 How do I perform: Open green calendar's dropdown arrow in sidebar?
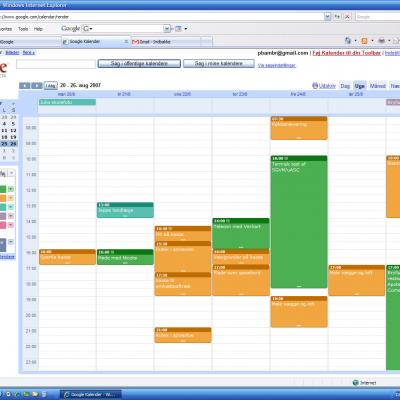tap(11, 189)
